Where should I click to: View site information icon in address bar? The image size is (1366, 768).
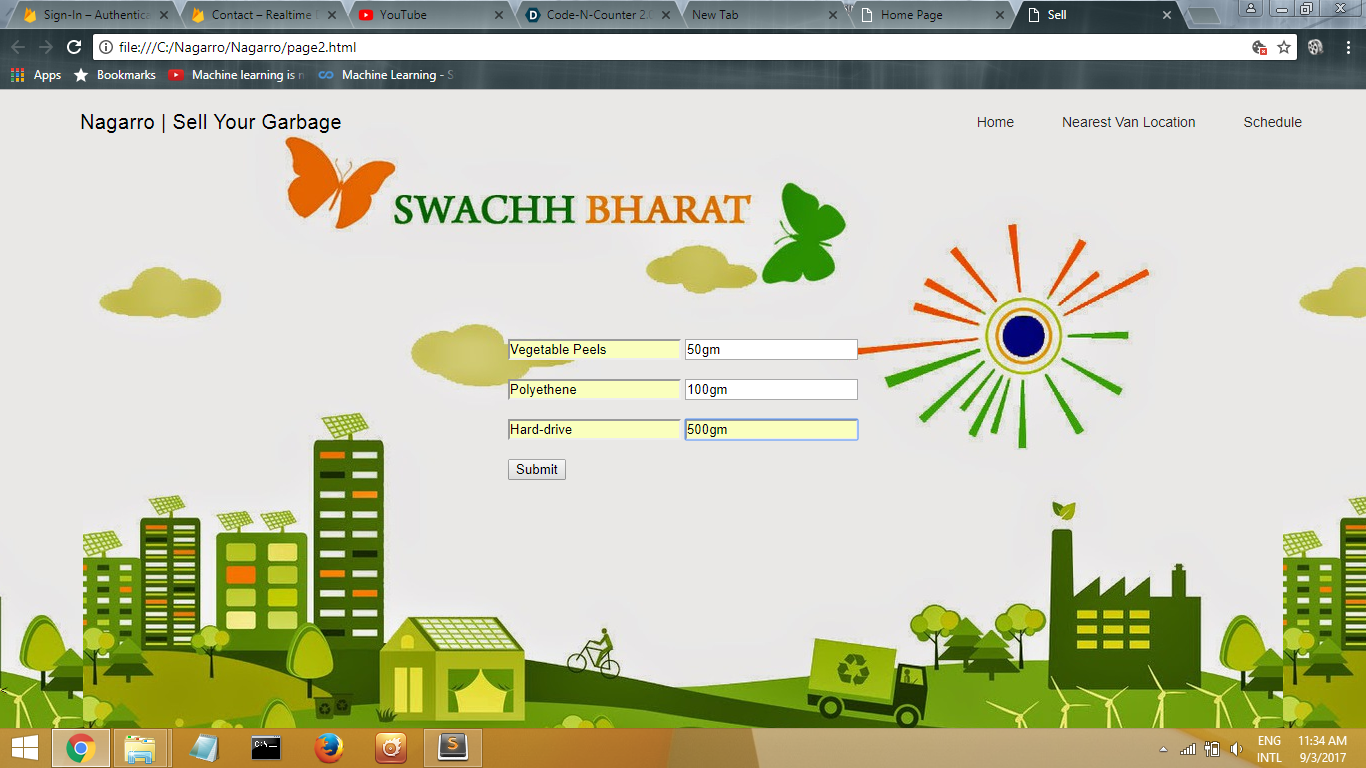click(x=107, y=47)
